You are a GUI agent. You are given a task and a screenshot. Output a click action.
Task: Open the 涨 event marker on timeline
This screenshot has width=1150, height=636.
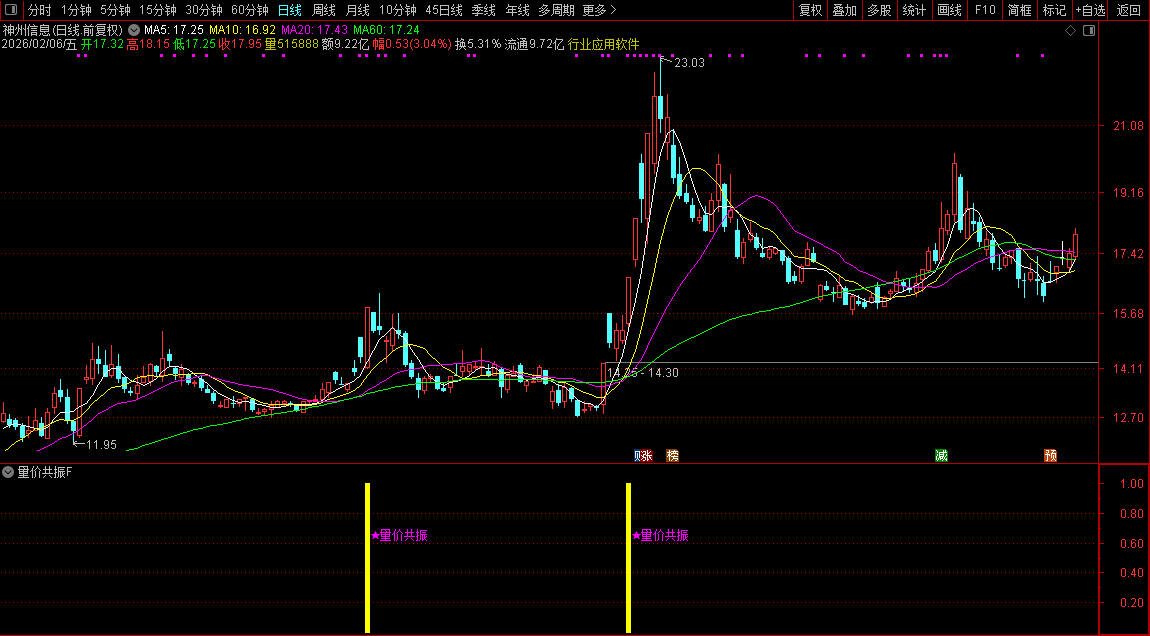click(645, 456)
